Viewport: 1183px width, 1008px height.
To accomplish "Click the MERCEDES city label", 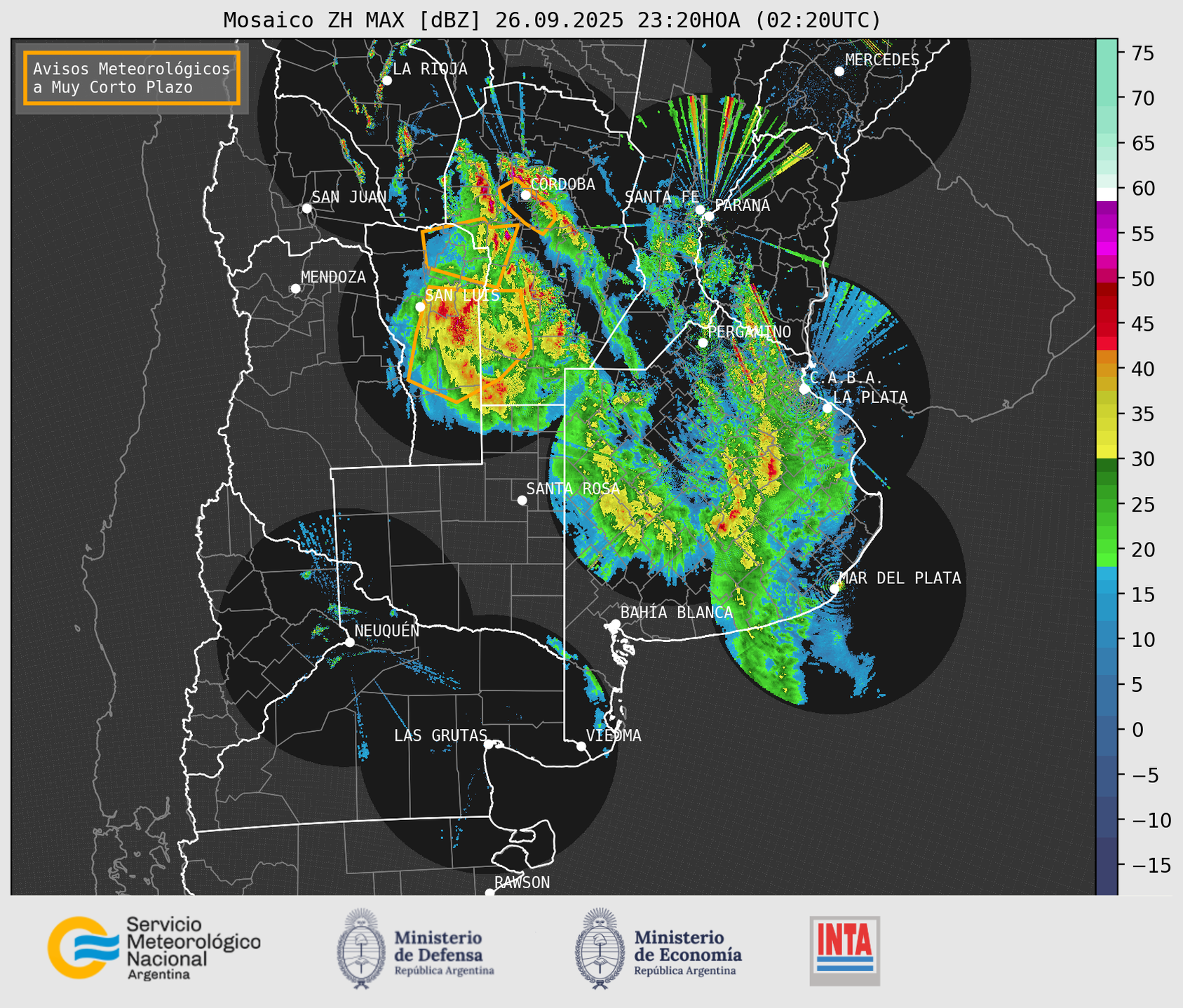I will (x=881, y=60).
